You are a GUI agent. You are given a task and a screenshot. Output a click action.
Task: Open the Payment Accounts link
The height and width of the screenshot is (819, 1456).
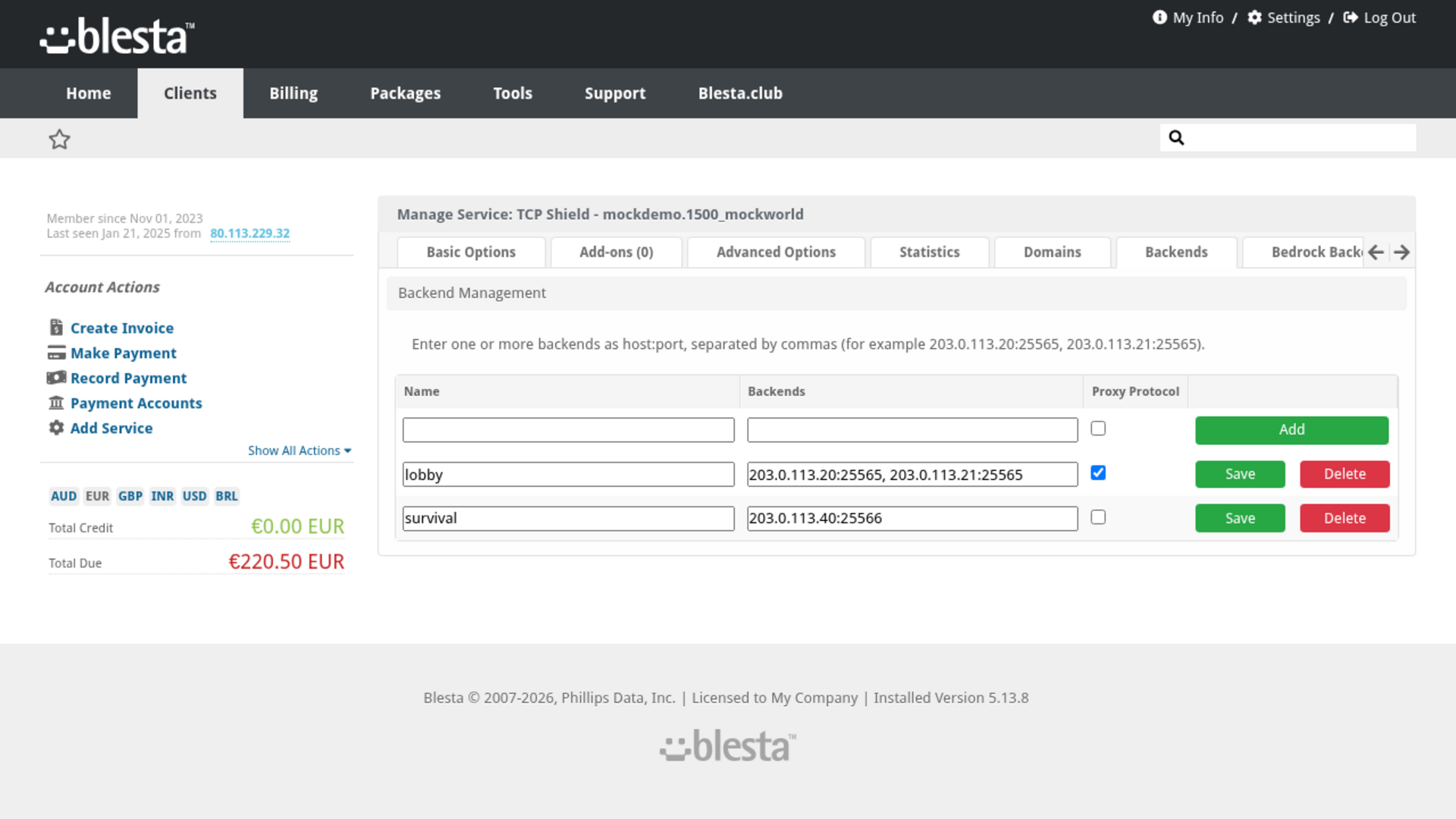coord(136,403)
